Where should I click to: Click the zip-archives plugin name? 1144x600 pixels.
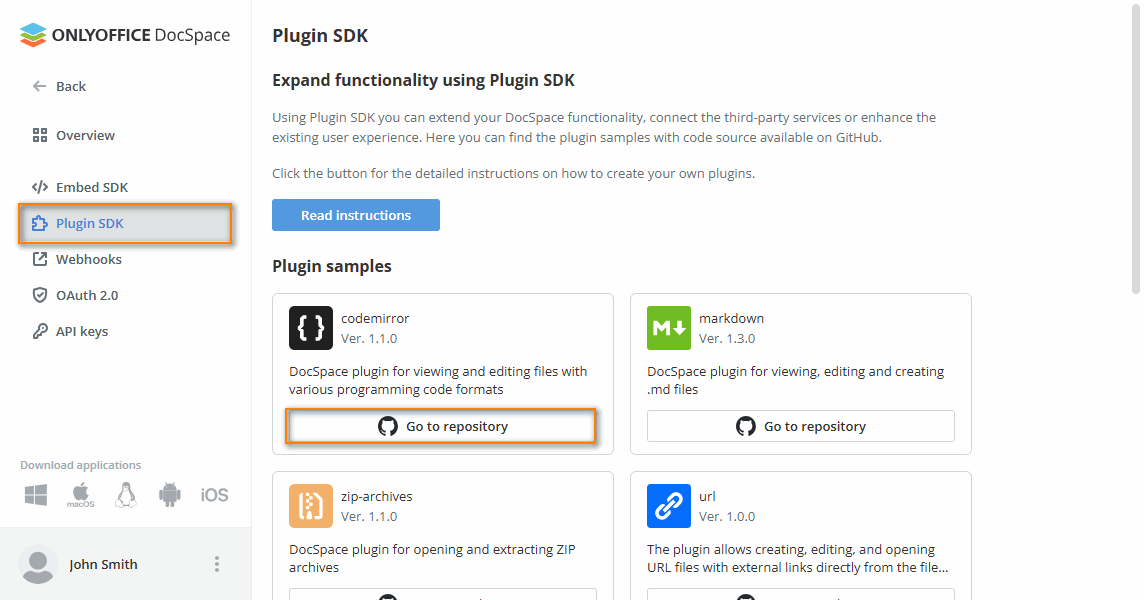pyautogui.click(x=376, y=496)
